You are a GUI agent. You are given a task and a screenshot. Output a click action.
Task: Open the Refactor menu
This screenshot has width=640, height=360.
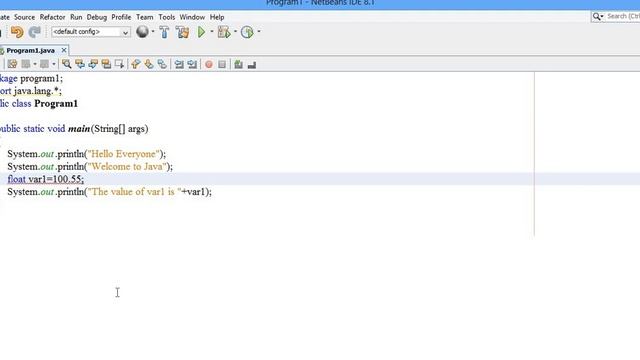coord(52,17)
